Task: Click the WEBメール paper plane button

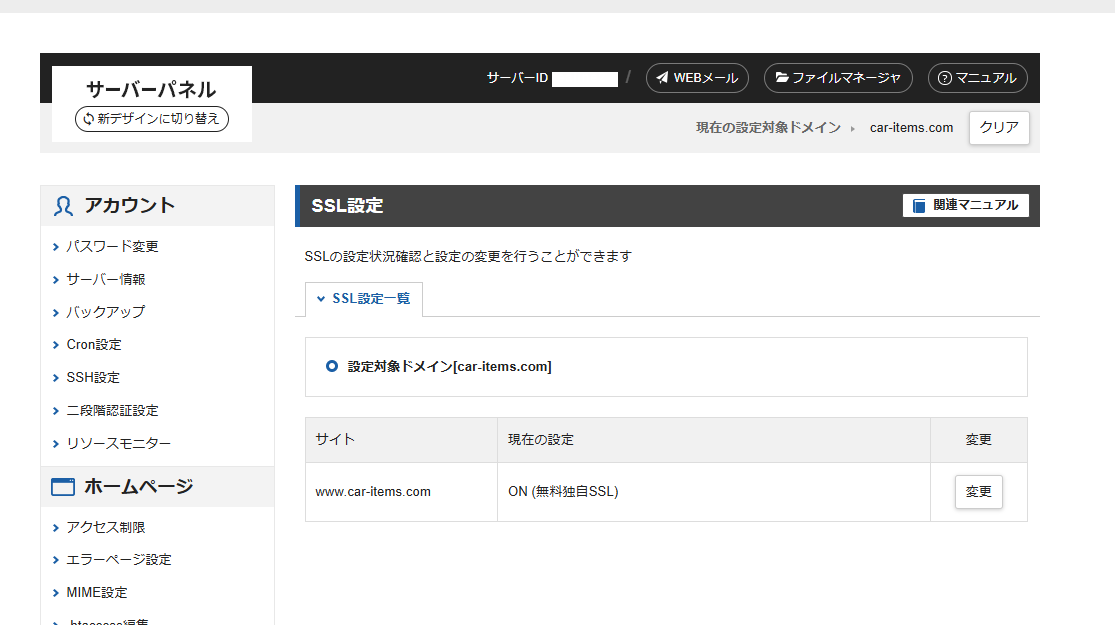Action: [697, 78]
